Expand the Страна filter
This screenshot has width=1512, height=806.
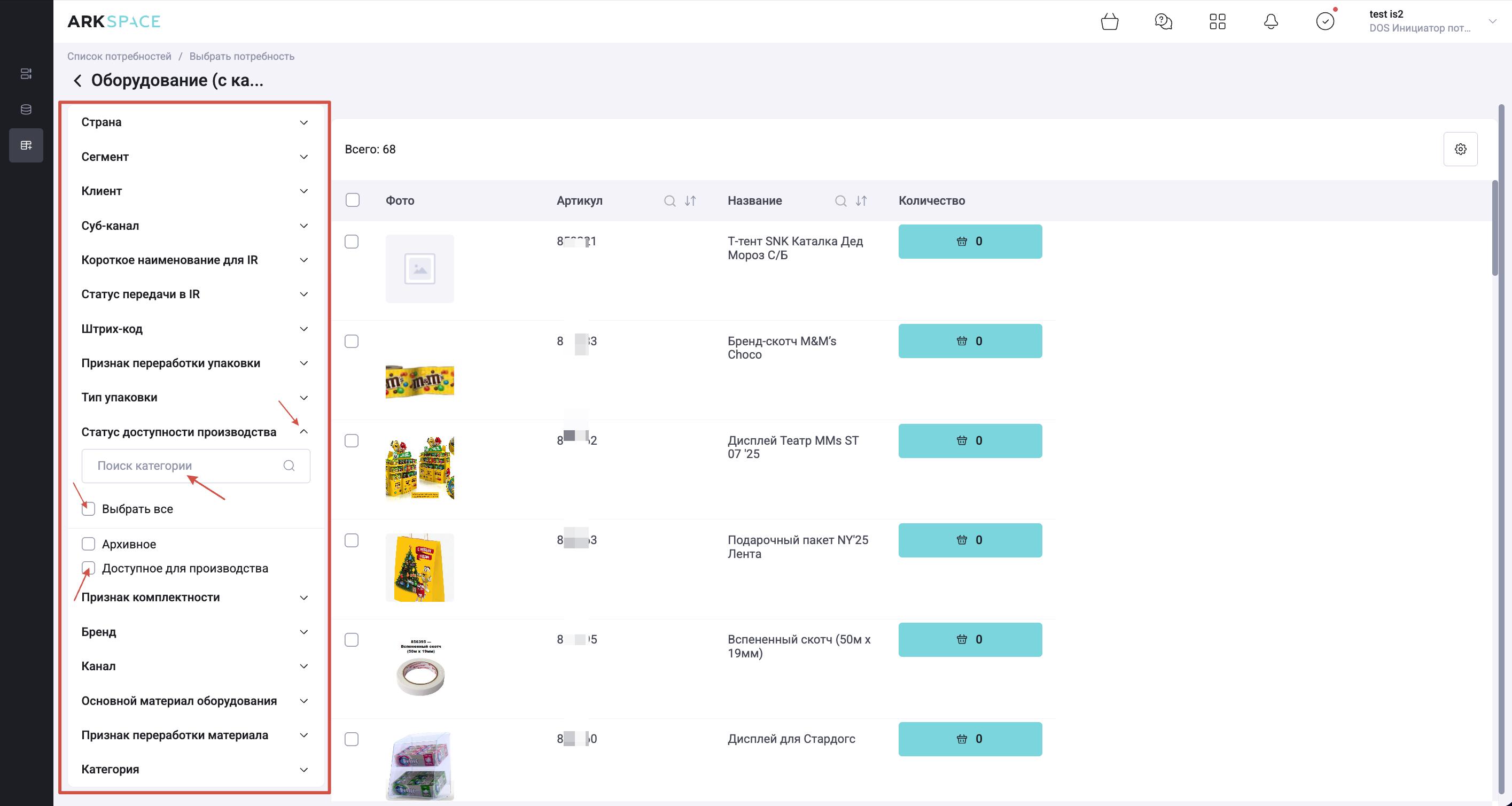(303, 122)
